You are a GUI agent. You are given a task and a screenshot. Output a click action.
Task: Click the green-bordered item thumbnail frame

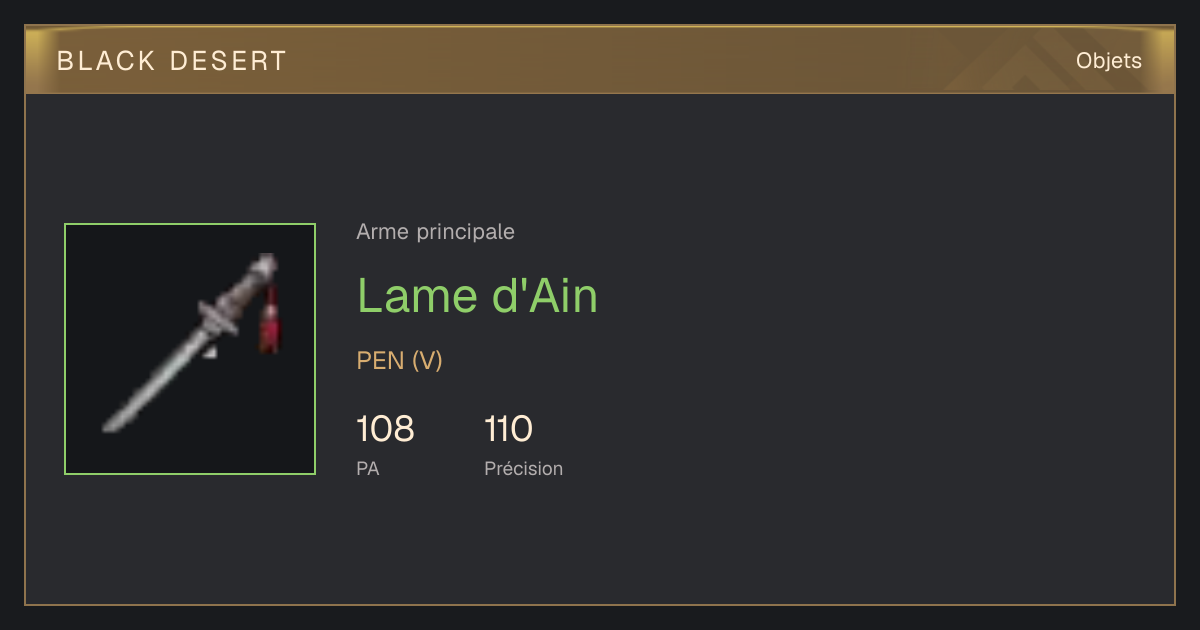pos(190,349)
